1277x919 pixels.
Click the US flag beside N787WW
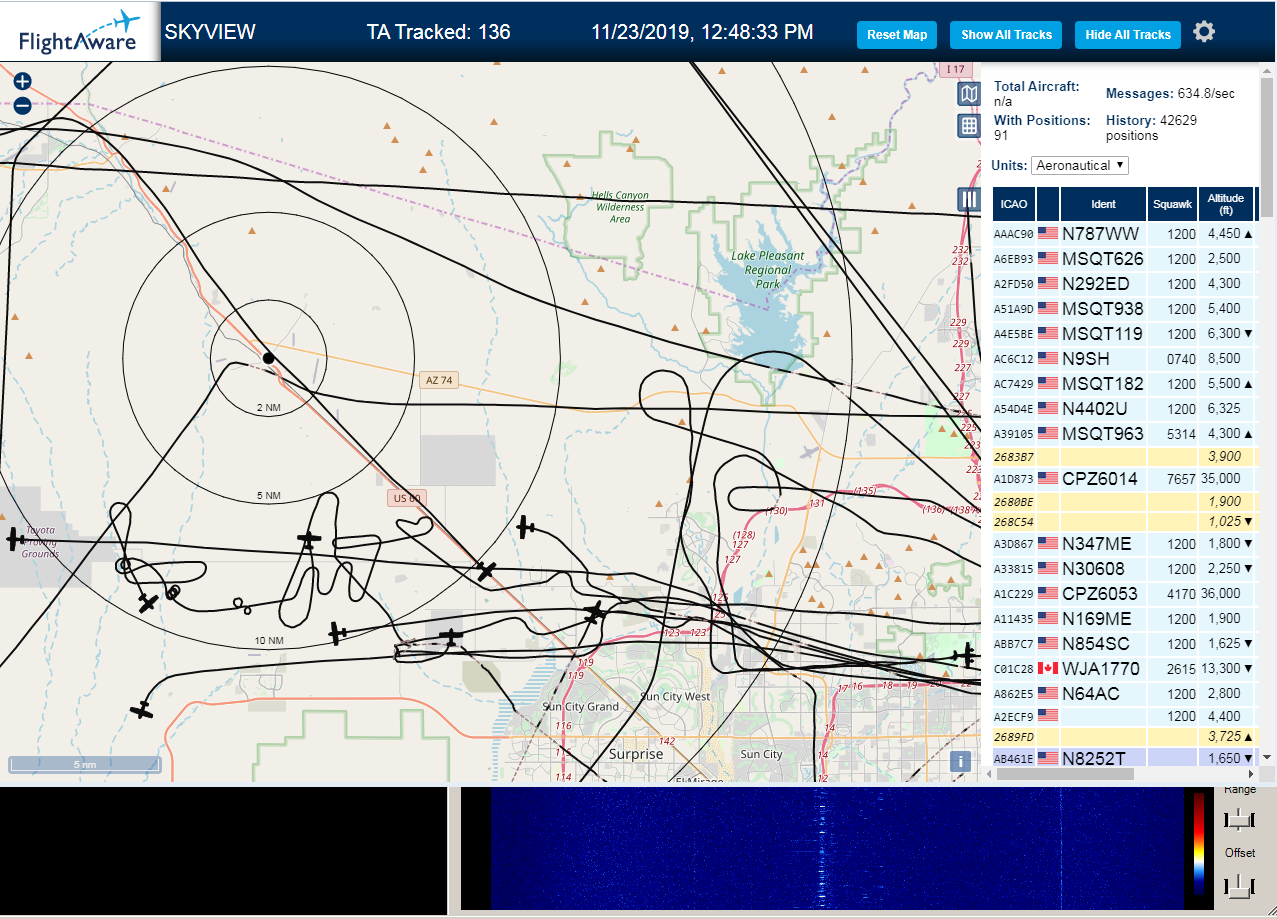click(1048, 233)
